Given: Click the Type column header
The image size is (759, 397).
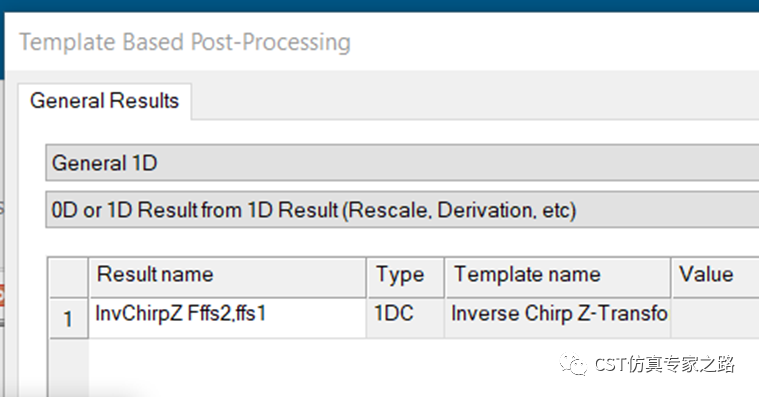Looking at the screenshot, I should click(406, 277).
